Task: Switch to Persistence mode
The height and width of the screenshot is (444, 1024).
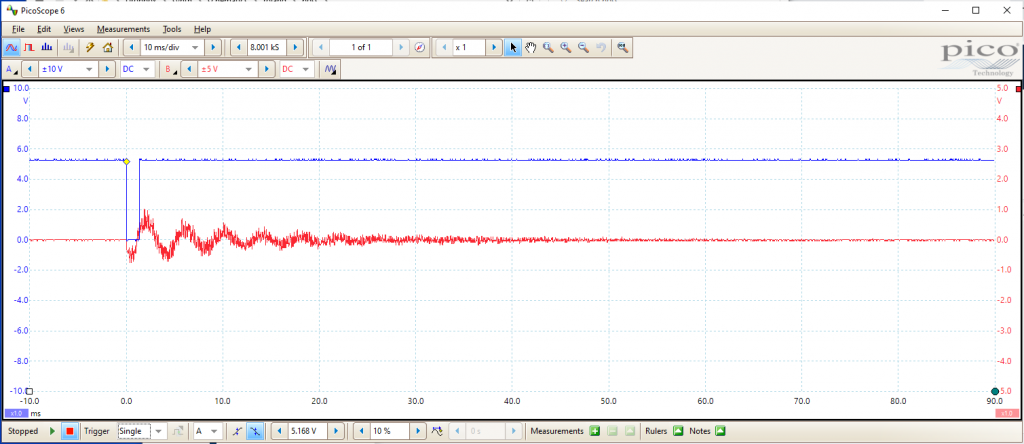Action: [x=29, y=48]
